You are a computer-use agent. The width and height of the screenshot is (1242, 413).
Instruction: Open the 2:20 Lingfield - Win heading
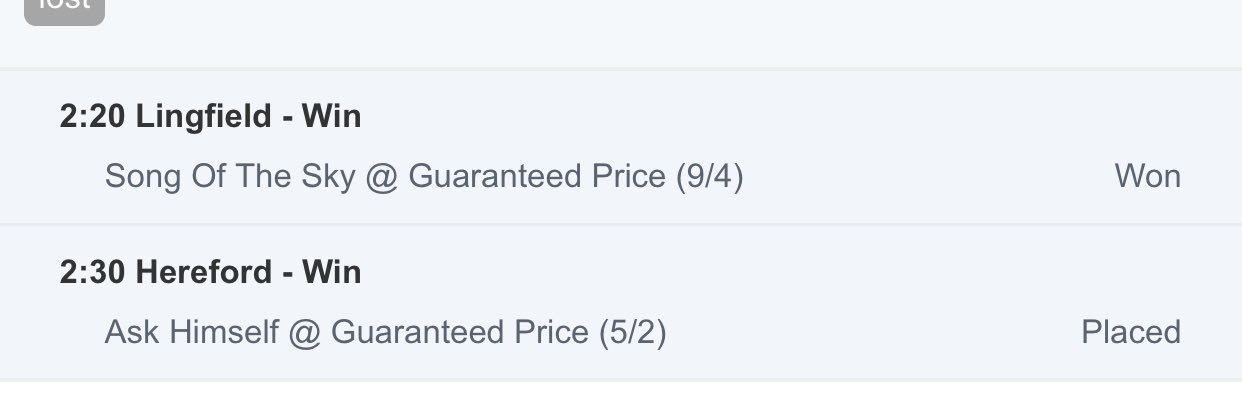tap(210, 117)
